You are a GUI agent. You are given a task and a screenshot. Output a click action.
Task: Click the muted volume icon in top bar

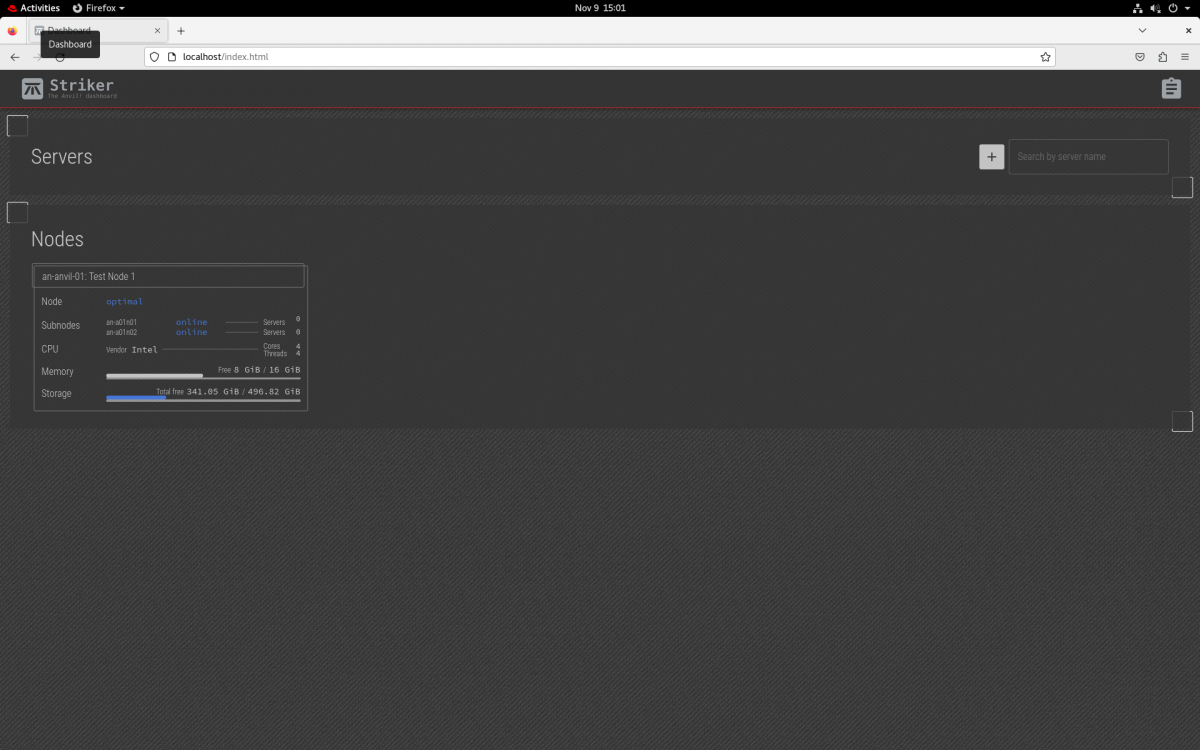[1155, 8]
